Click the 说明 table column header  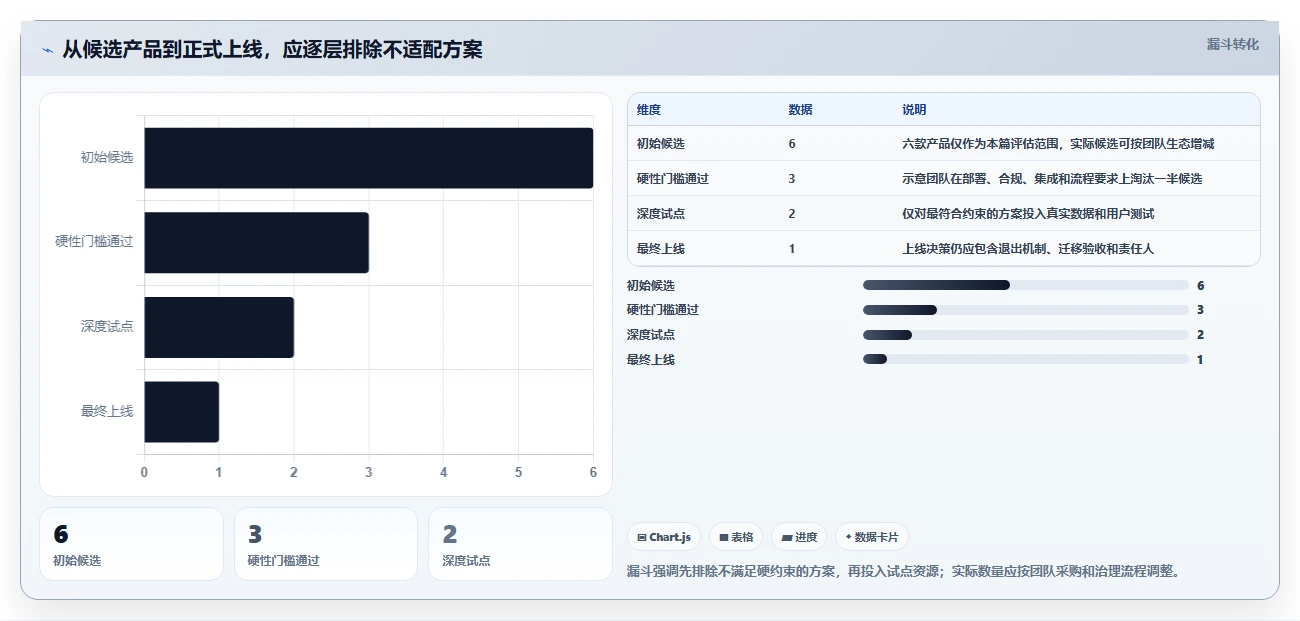[x=914, y=110]
